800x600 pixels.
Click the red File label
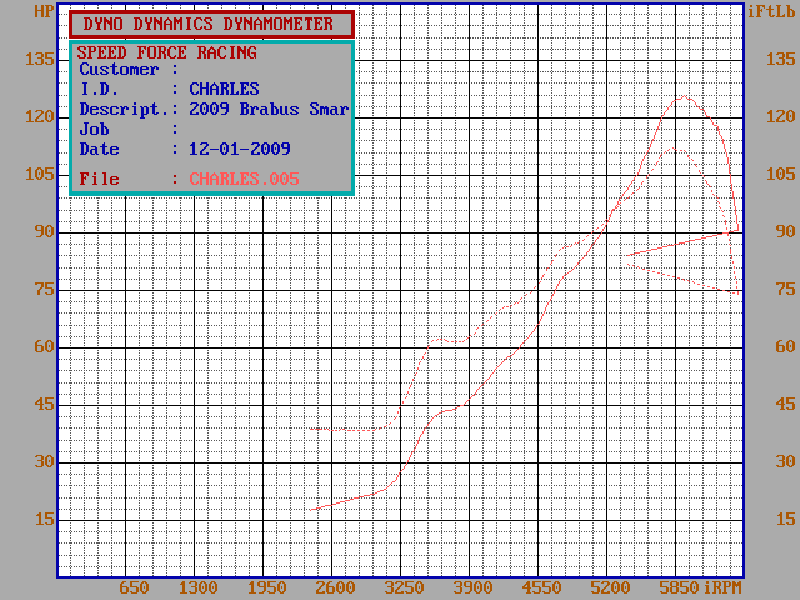99,179
